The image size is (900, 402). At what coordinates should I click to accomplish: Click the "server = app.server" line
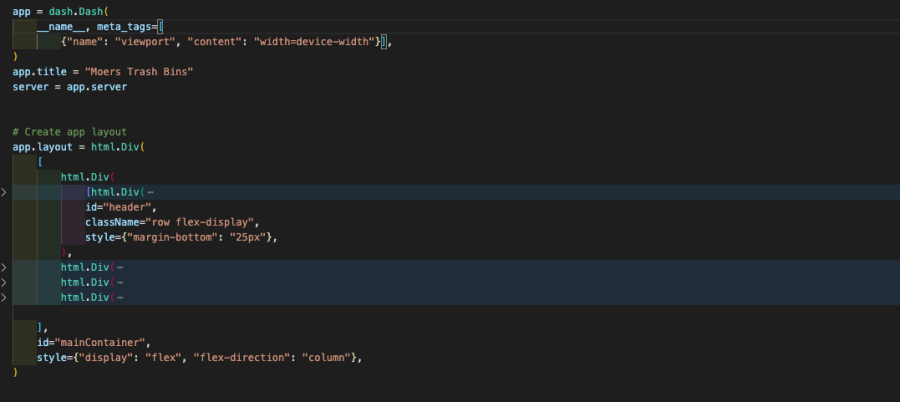(70, 87)
